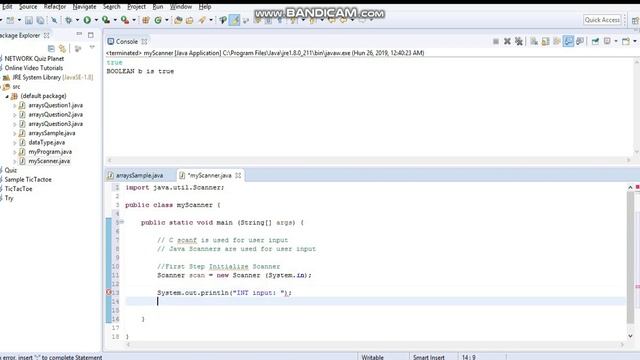Open the Navigate menu
The height and width of the screenshot is (360, 640).
84,7
